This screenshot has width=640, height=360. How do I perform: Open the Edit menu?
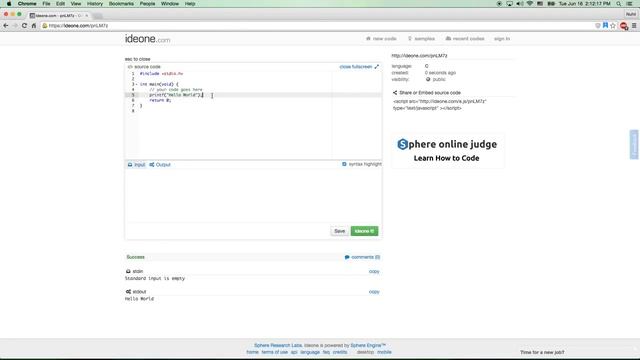pos(60,4)
